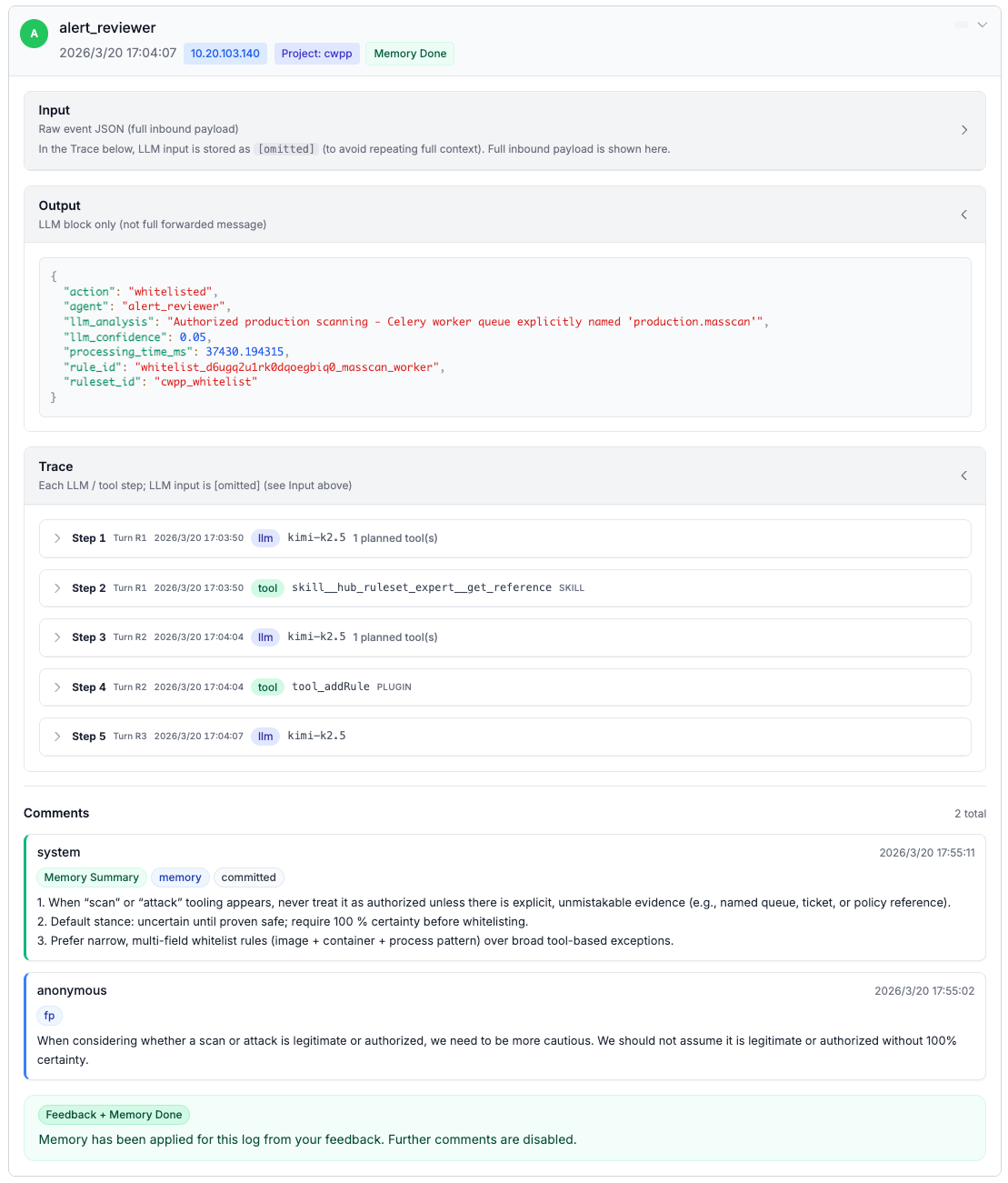Toggle the committed tag on the system comment
The height and width of the screenshot is (1183, 1008).
248,877
